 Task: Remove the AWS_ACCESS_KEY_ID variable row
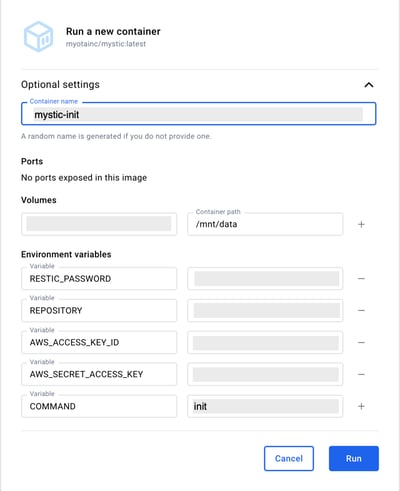click(x=361, y=343)
